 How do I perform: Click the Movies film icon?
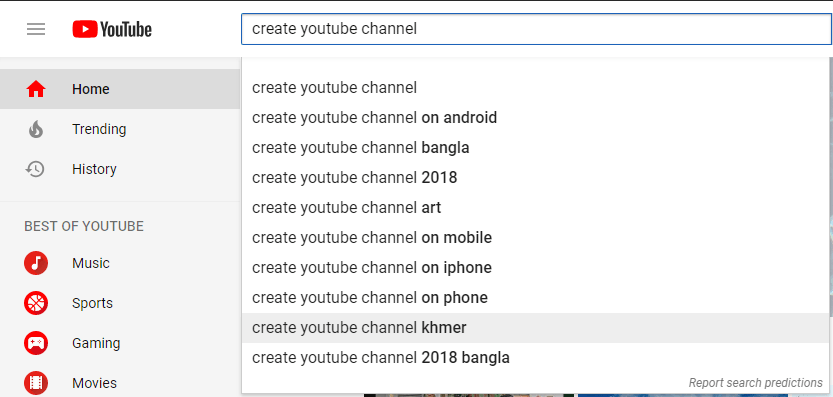[36, 383]
